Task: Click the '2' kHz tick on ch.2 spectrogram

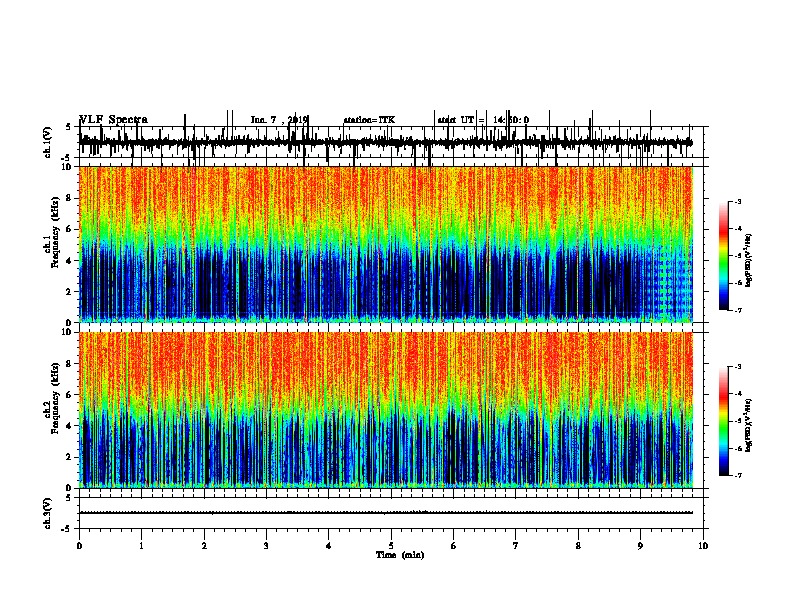Action: [x=70, y=457]
